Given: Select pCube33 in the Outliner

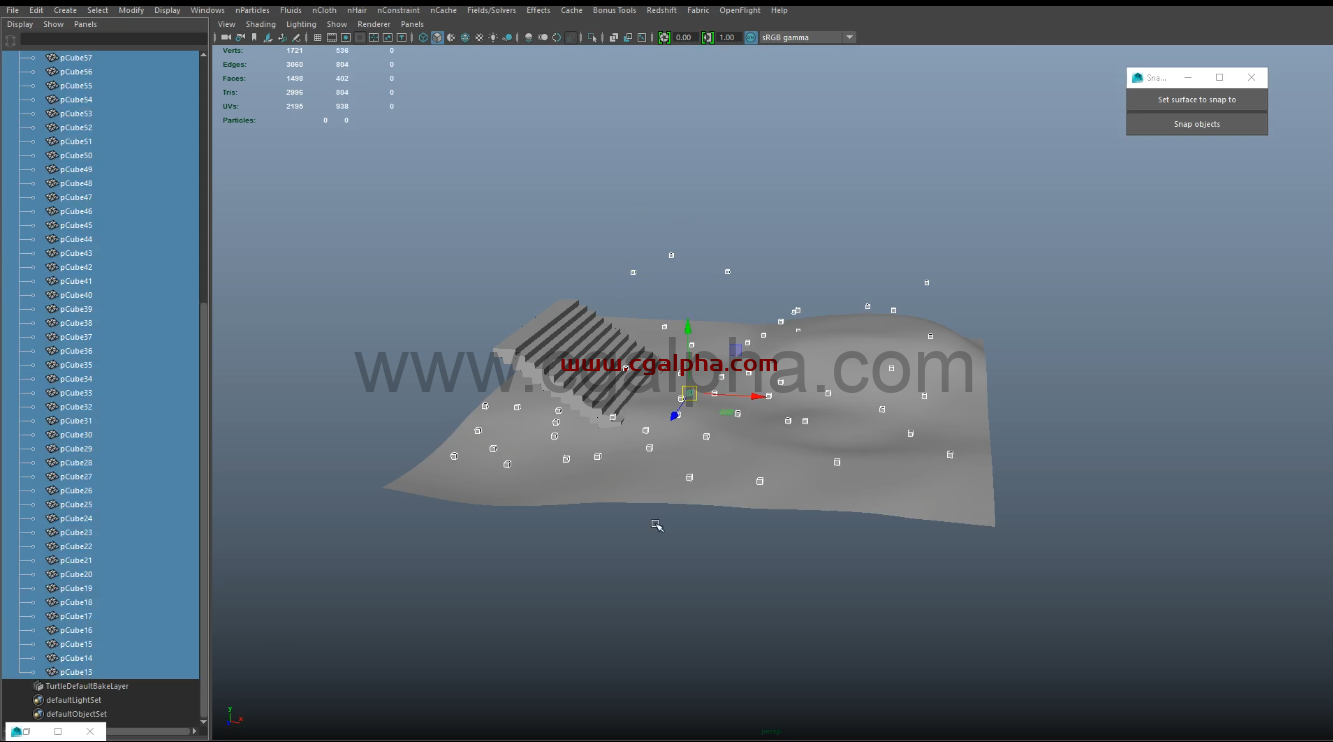Looking at the screenshot, I should 76,393.
